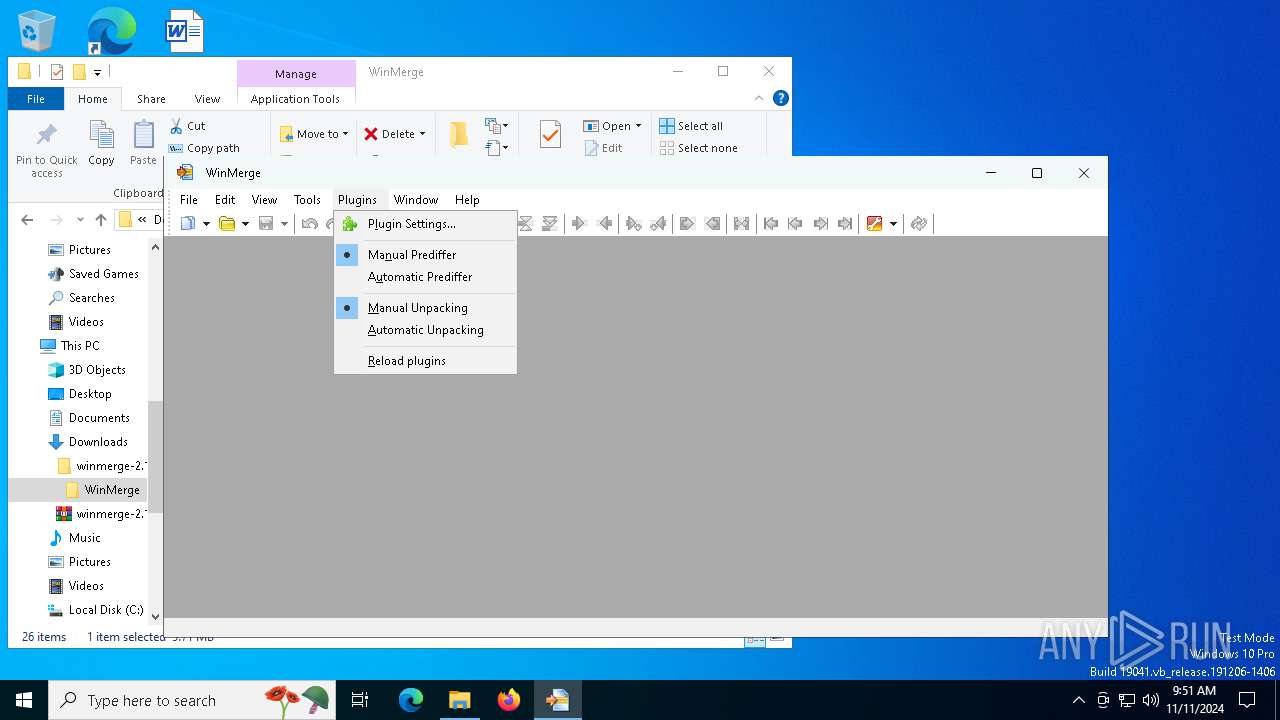Choose Reload plugins from the menu
The image size is (1280, 720).
coord(426,361)
